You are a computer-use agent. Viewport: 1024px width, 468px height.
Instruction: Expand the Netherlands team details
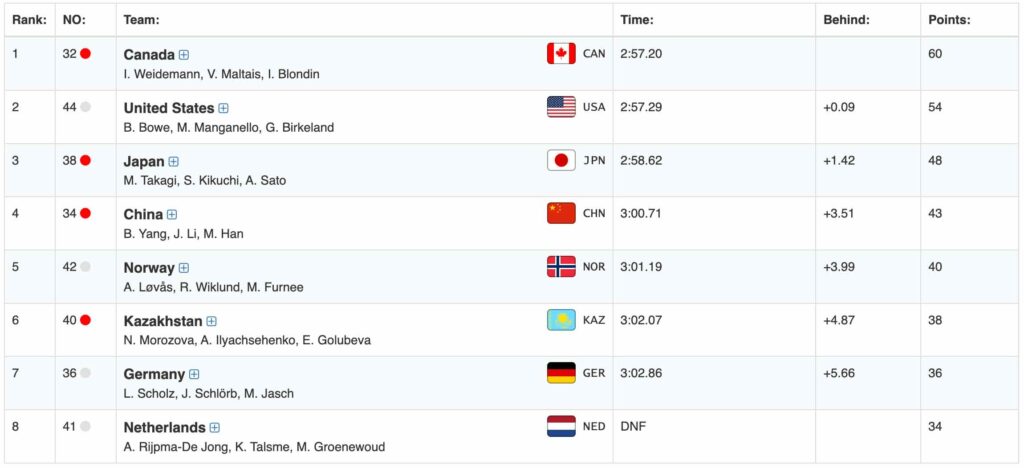[215, 428]
